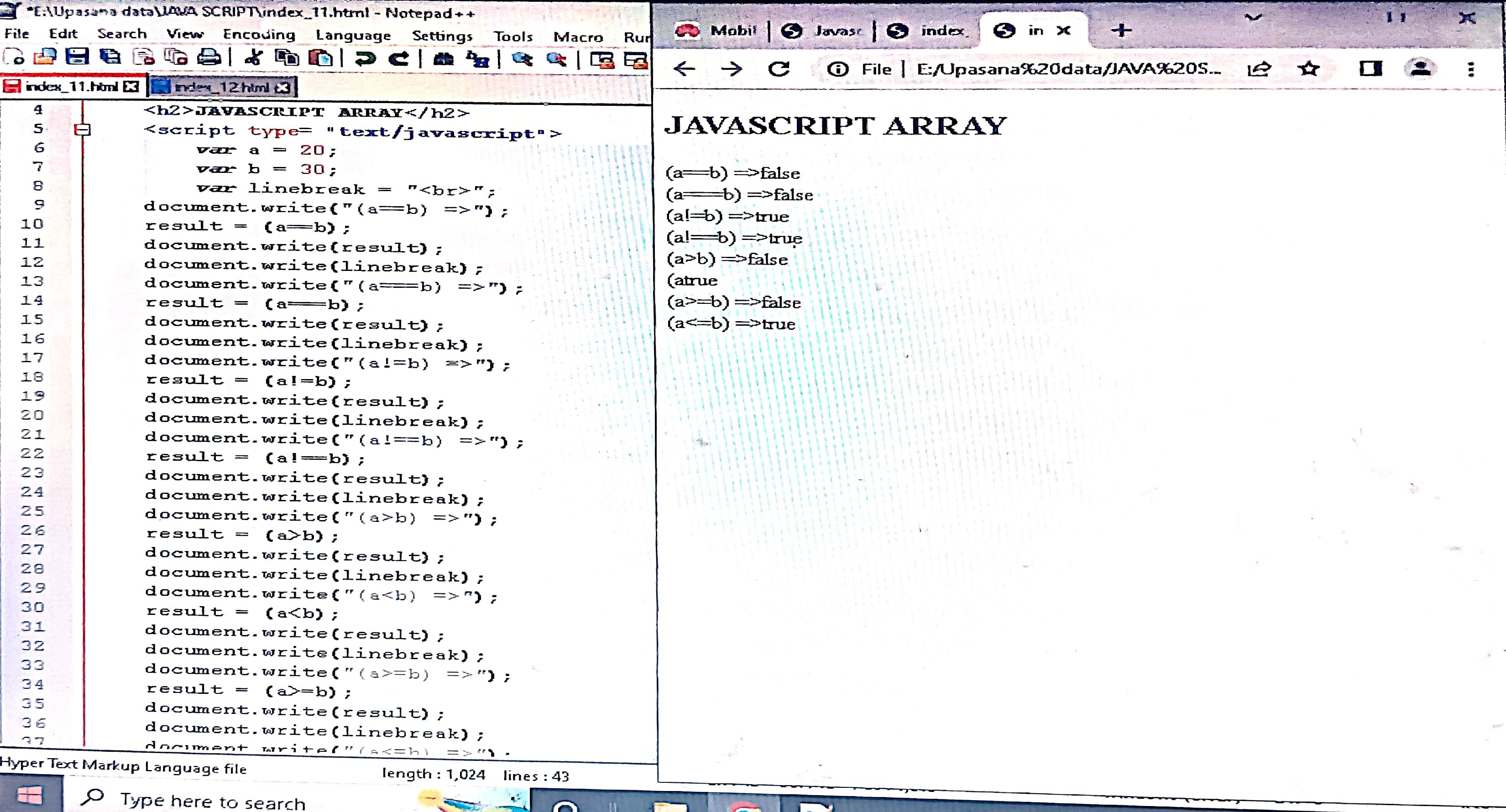Open Chrome's three-dot menu
The width and height of the screenshot is (1506, 812).
(x=1471, y=69)
